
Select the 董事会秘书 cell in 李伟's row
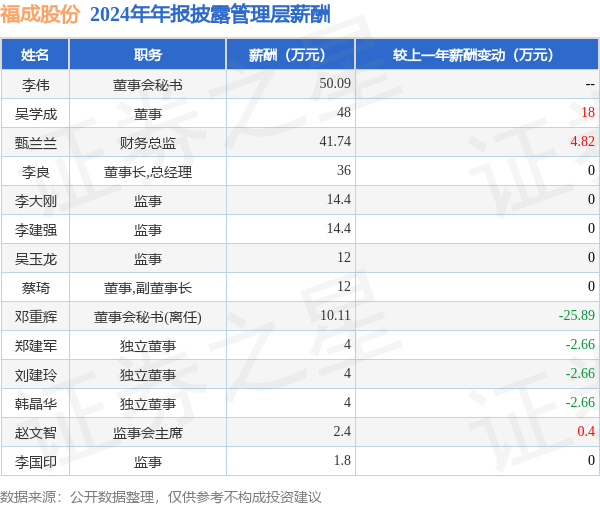click(148, 85)
